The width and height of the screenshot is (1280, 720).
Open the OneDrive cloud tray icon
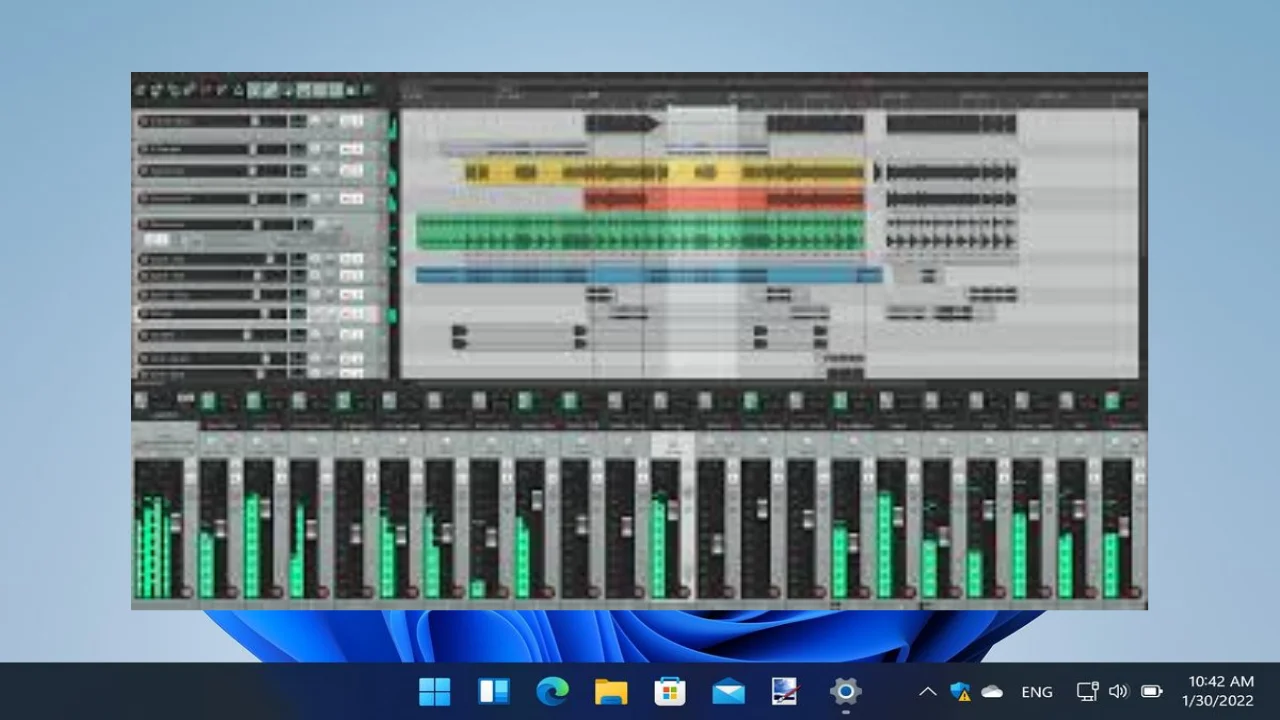click(992, 691)
